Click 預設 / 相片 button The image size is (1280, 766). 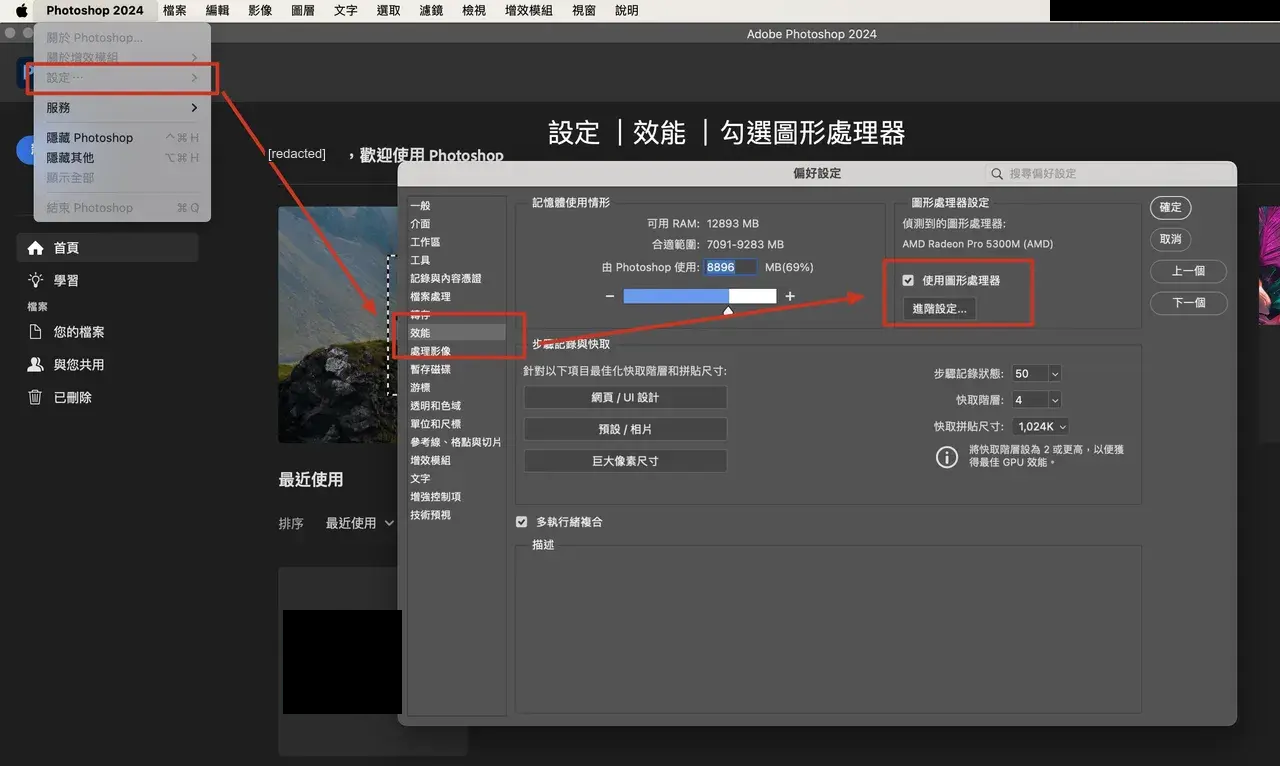pyautogui.click(x=625, y=429)
